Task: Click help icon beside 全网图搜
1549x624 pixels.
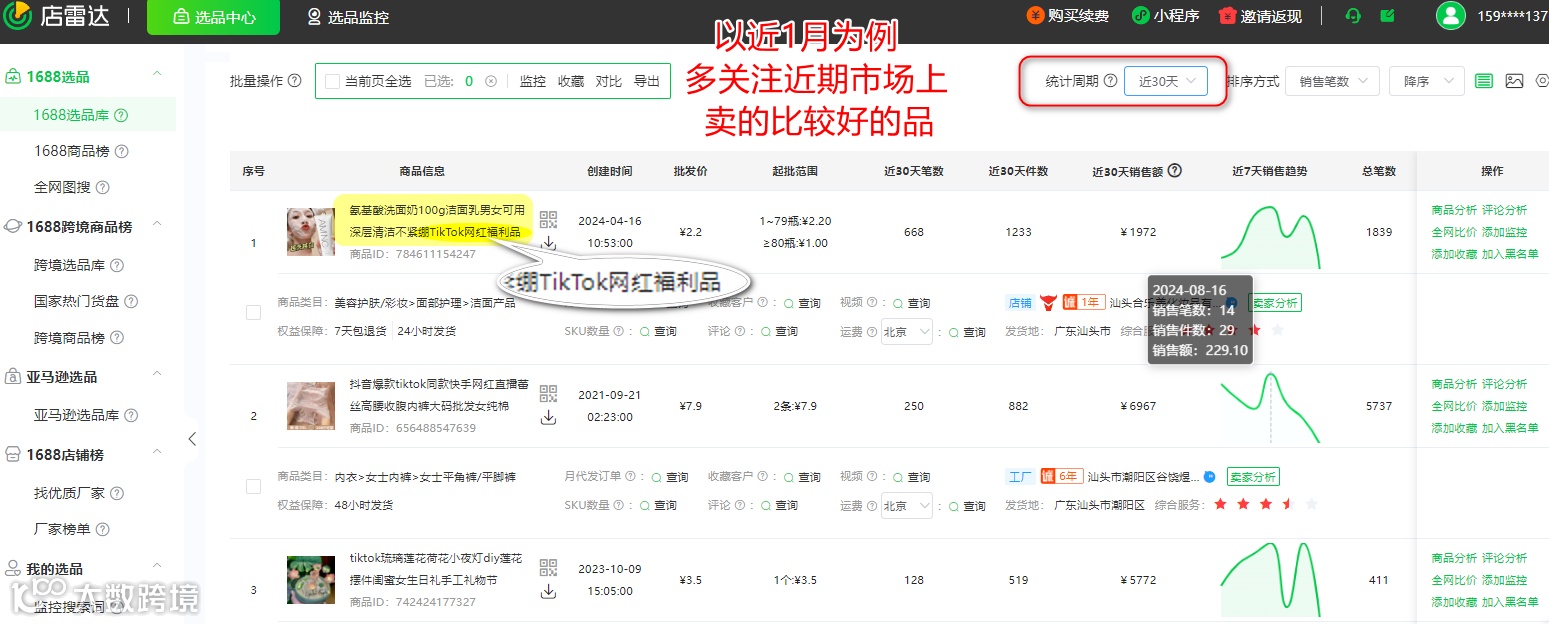Action: click(x=102, y=187)
